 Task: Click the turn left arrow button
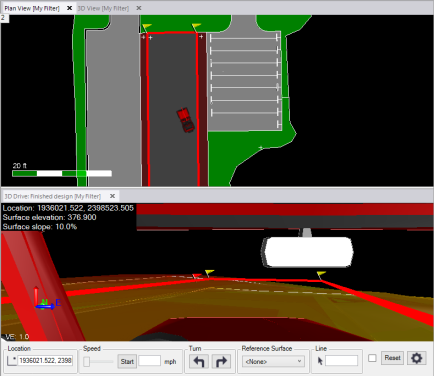[x=199, y=362]
